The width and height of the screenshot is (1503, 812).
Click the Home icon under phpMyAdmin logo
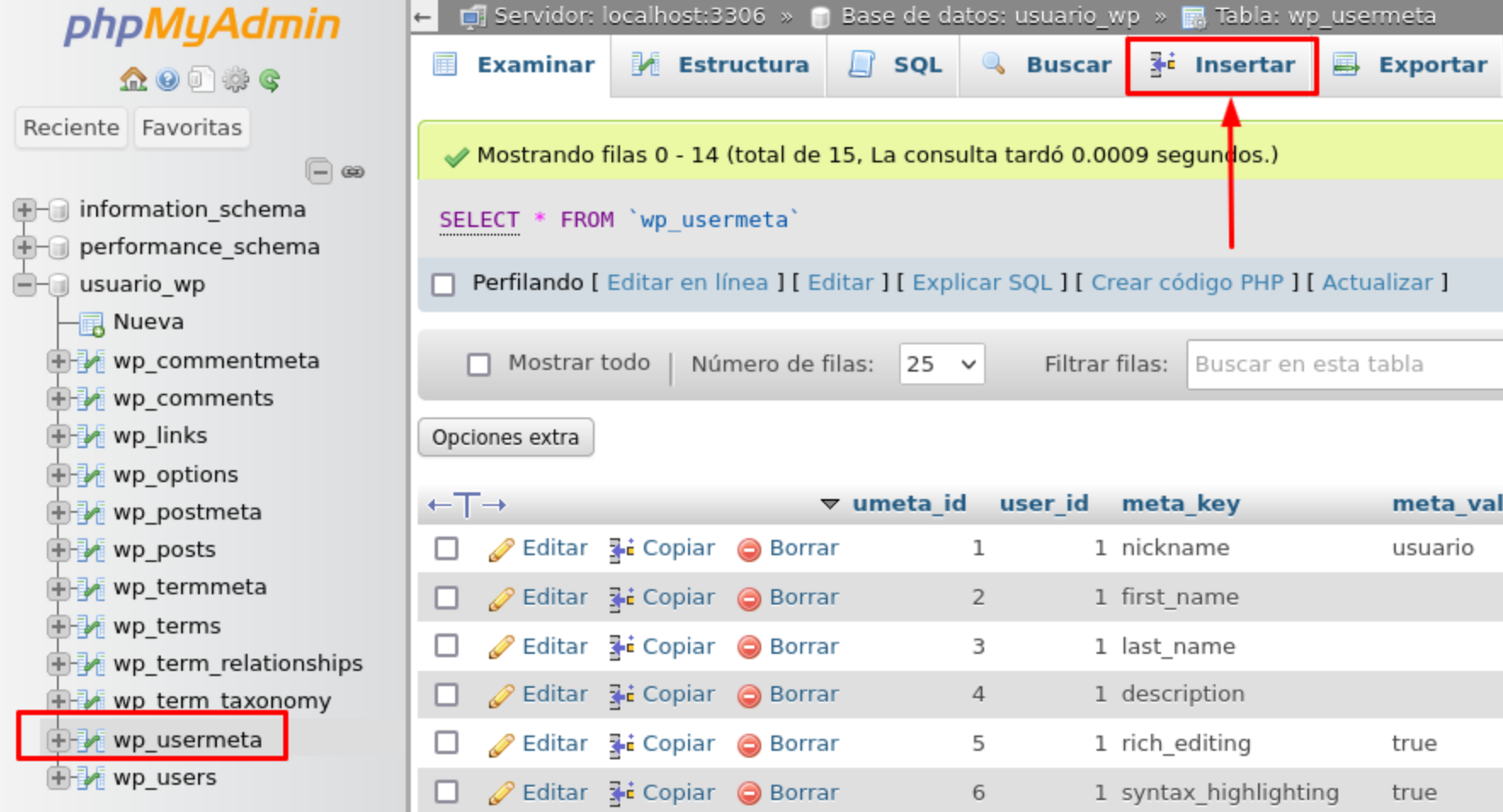[x=133, y=80]
